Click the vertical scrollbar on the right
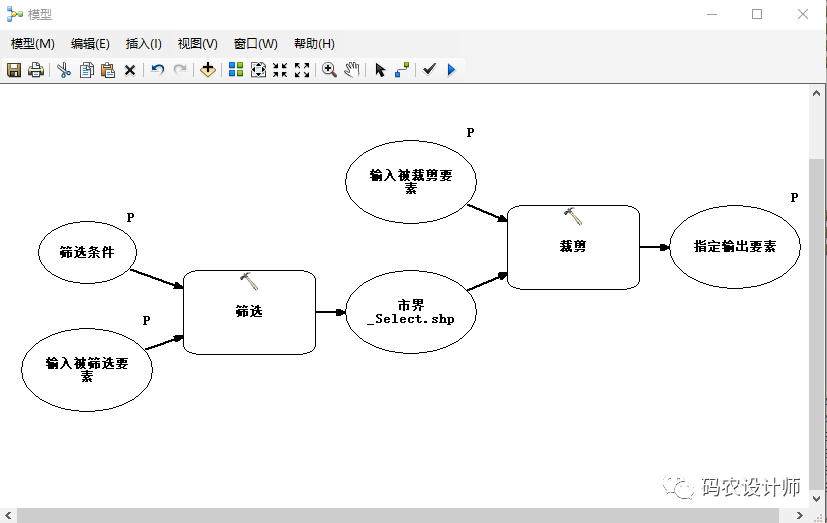The image size is (827, 523). pos(817,300)
